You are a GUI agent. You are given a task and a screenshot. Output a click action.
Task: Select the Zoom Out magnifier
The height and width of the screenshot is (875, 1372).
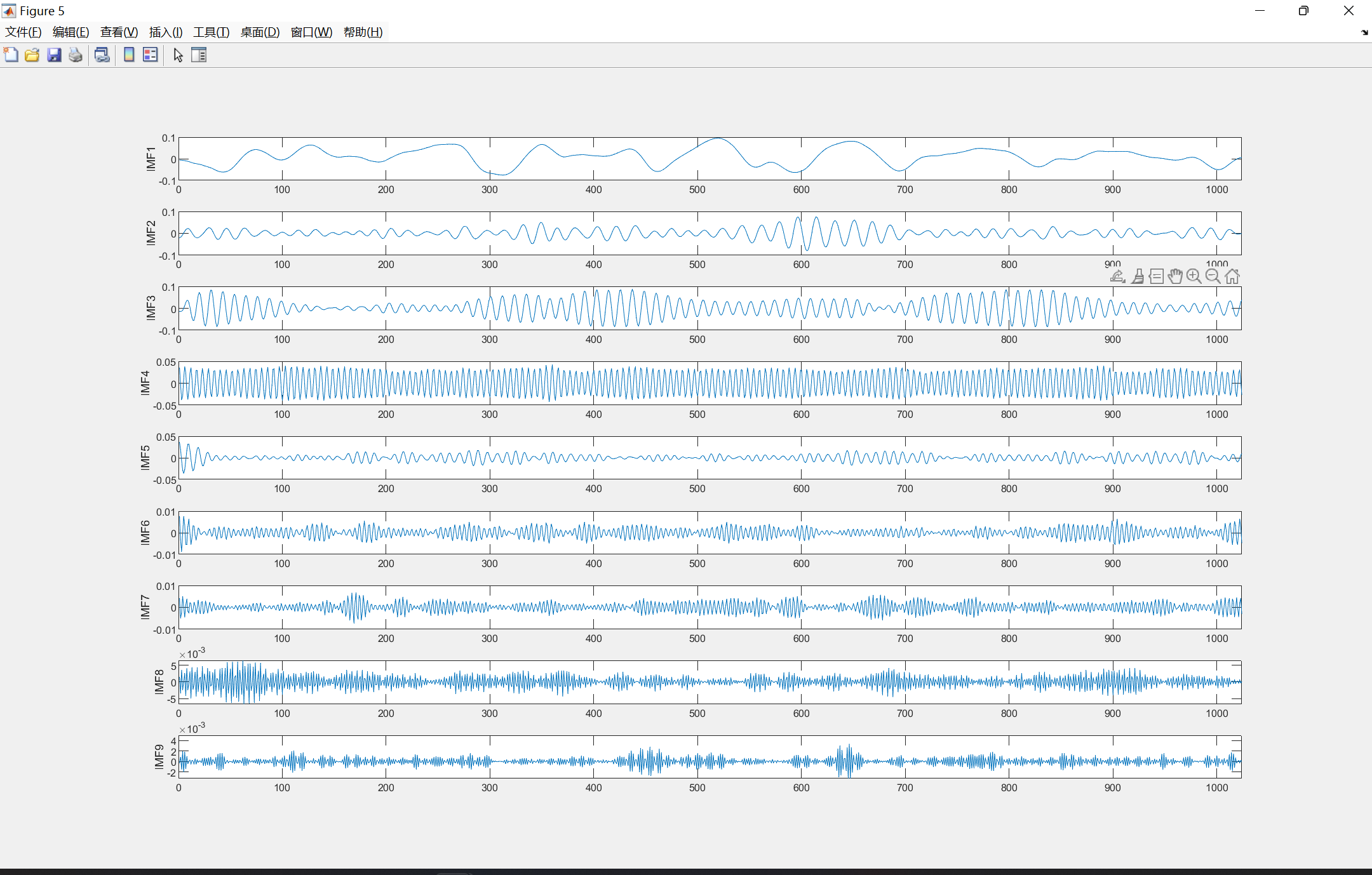click(x=1213, y=277)
